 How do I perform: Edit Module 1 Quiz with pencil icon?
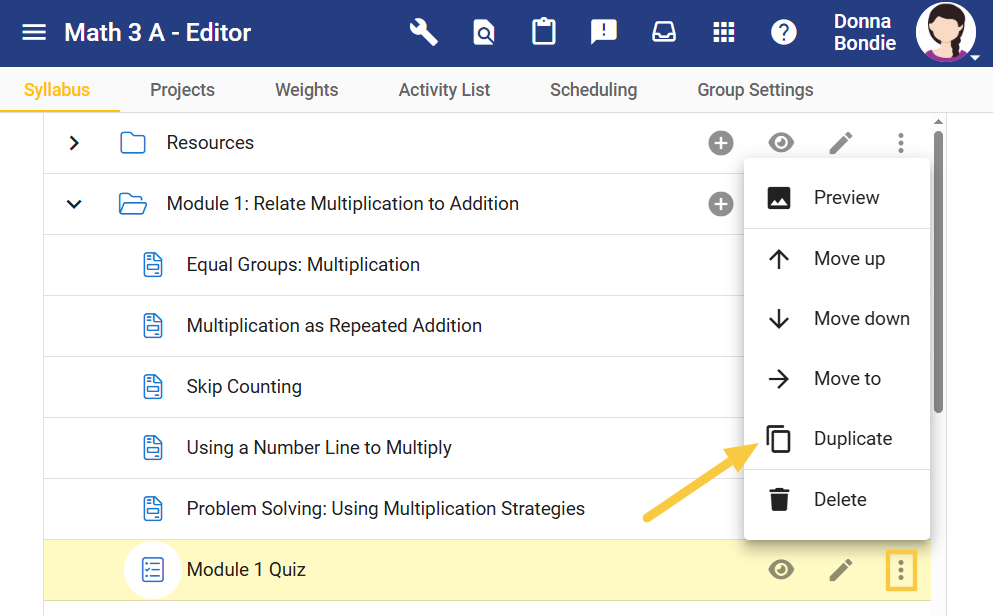tap(841, 570)
